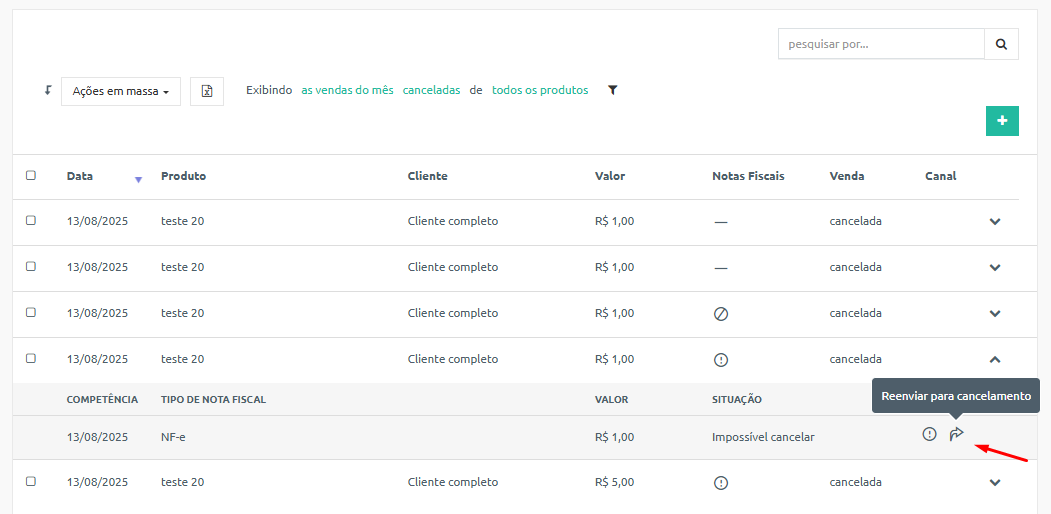Click the green plus add-sale button

pyautogui.click(x=1002, y=121)
